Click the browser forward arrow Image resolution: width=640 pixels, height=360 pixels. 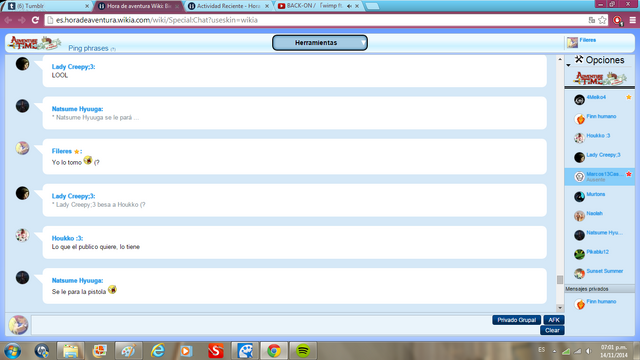click(22, 20)
